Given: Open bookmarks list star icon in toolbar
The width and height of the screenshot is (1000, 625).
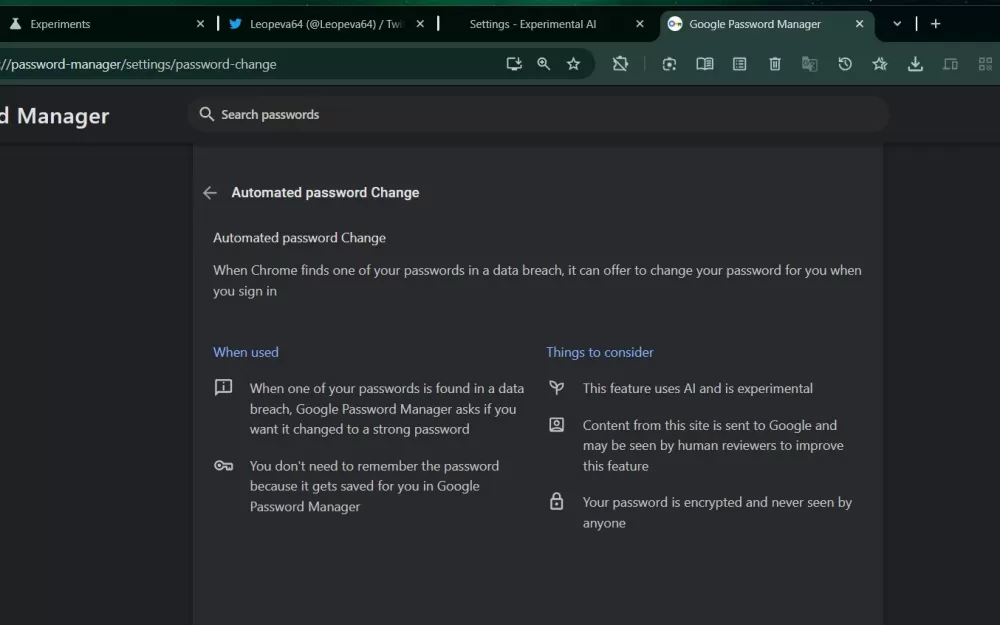Looking at the screenshot, I should pos(880,64).
